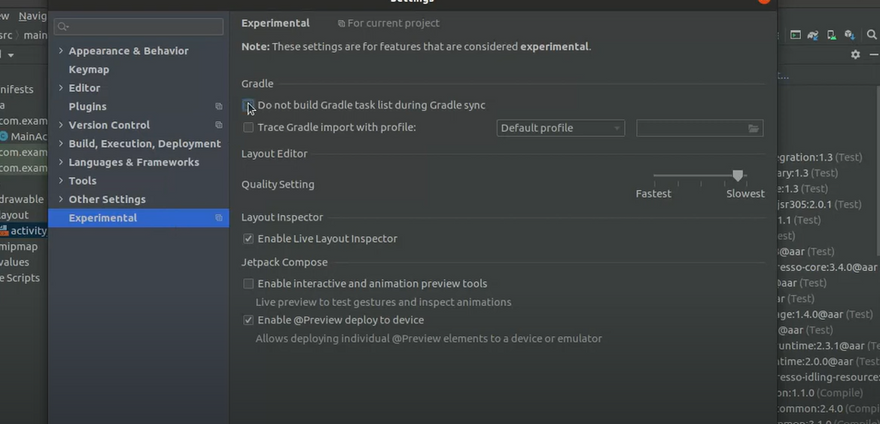Click the Quality Setting slider handle
Viewport: 880px width, 424px height.
[x=738, y=176]
